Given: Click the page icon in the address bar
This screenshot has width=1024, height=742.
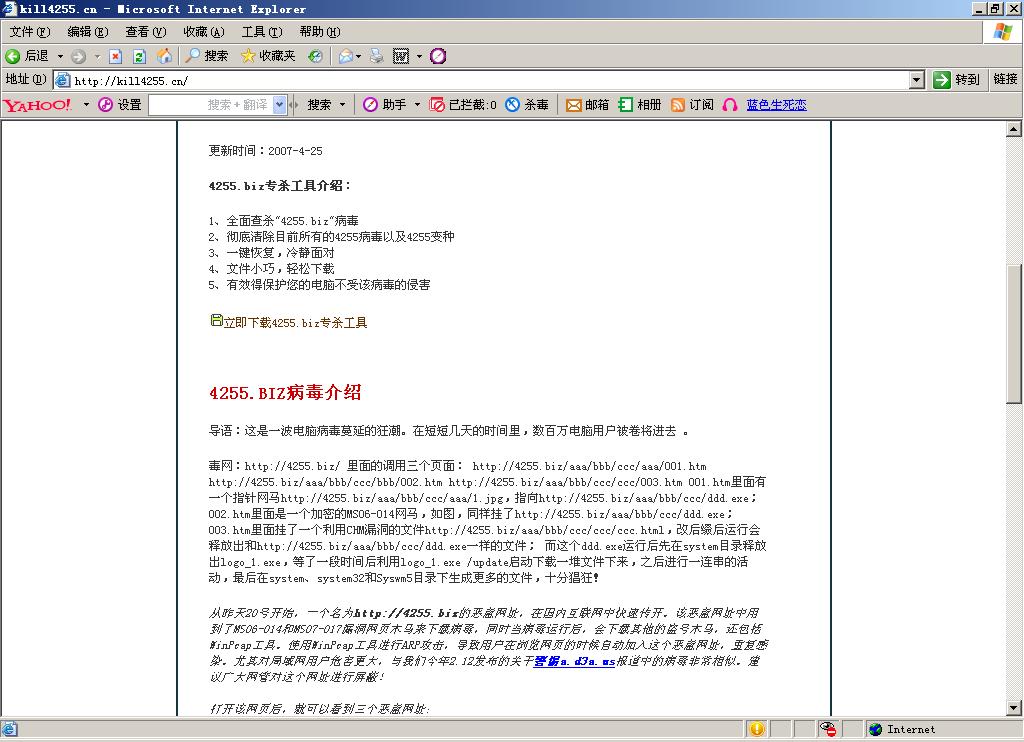Looking at the screenshot, I should click(x=63, y=80).
